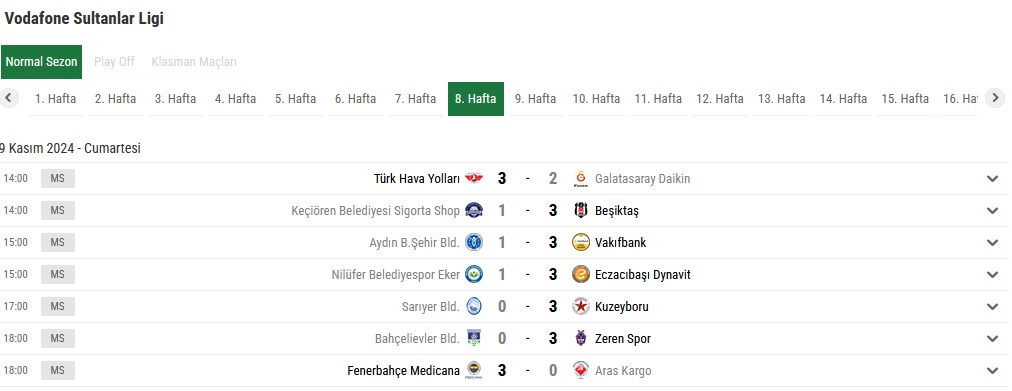Click the Fenerbahçe Medicana crest
This screenshot has width=1012, height=391.
474,370
